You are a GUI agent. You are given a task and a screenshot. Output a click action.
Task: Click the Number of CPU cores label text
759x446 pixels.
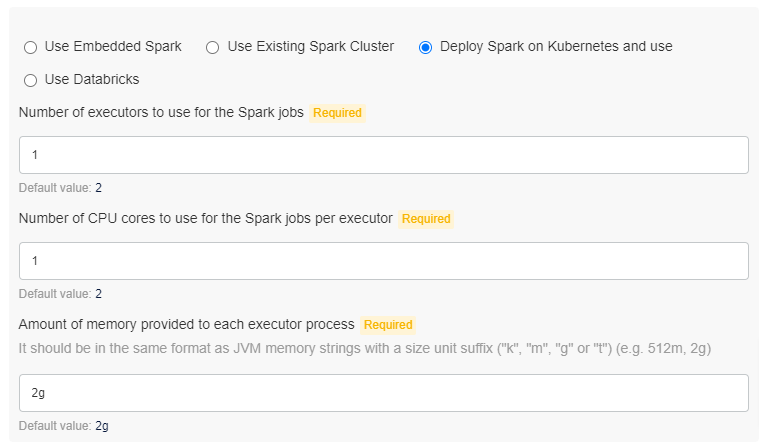tap(205, 219)
